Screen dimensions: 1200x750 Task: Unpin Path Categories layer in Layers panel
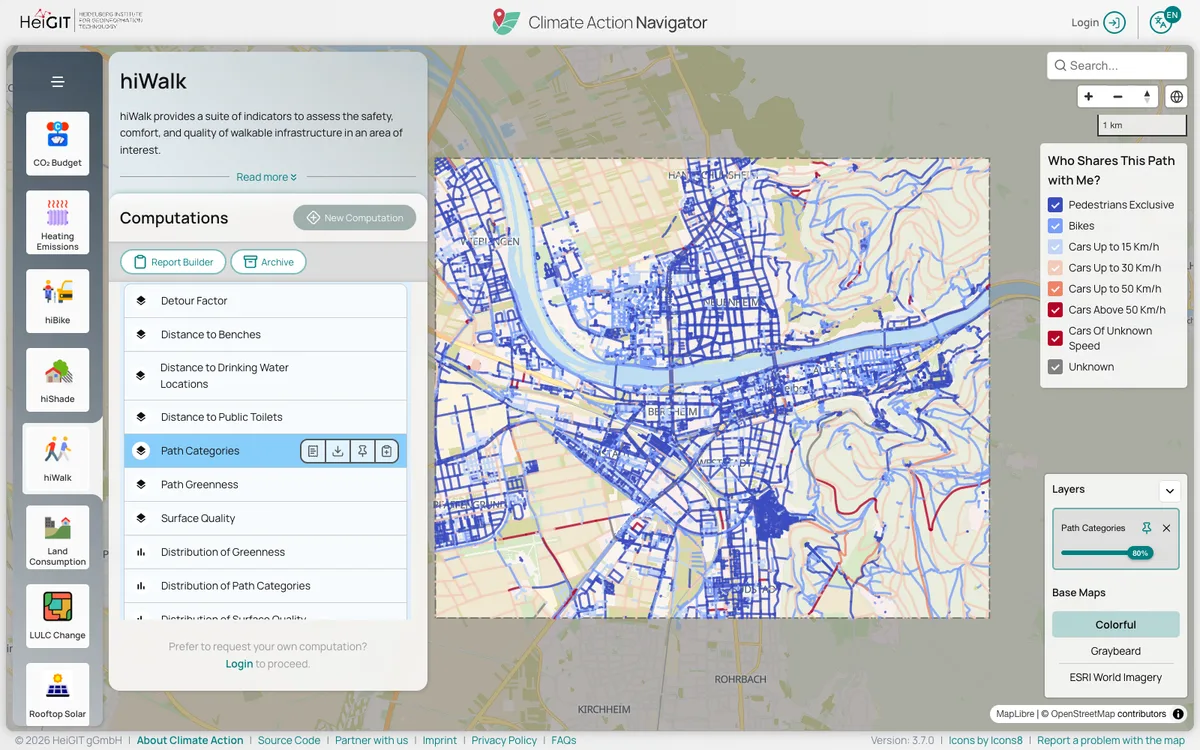click(x=1146, y=528)
